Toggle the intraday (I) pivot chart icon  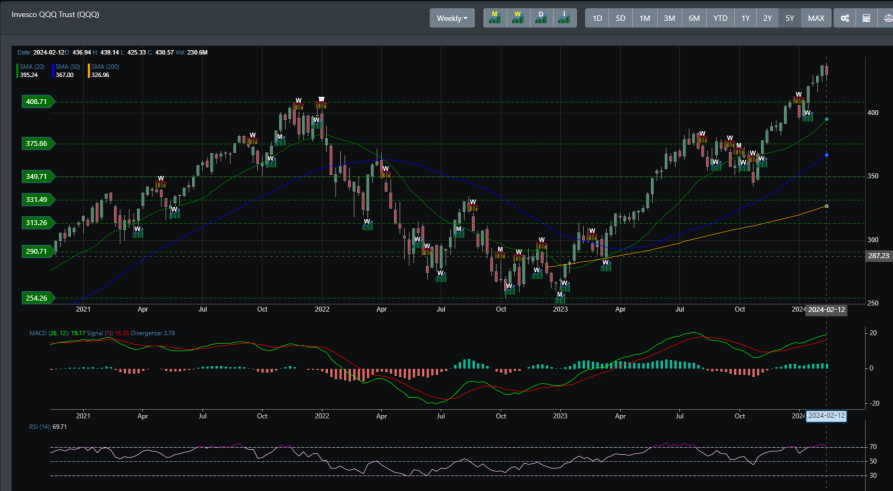click(564, 18)
